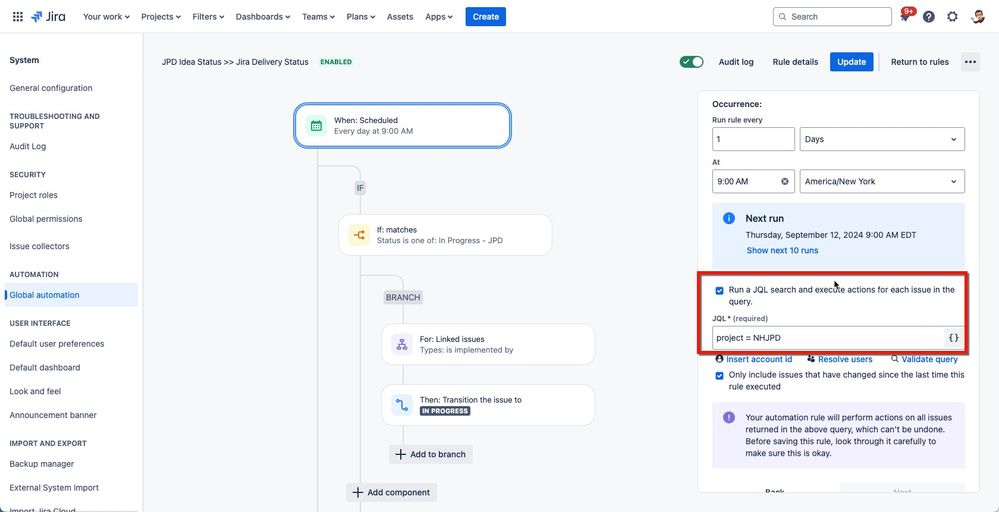
Task: Open the help question mark icon
Action: [x=929, y=17]
